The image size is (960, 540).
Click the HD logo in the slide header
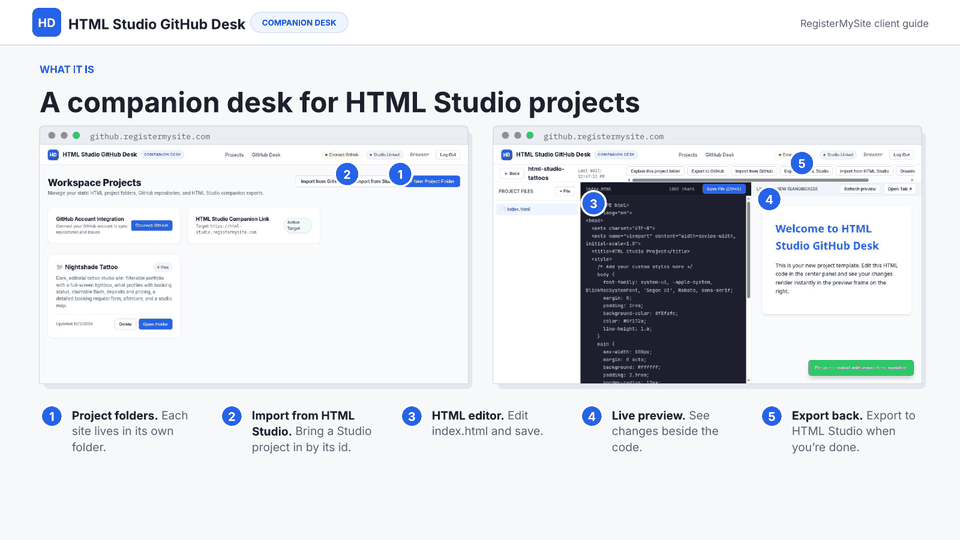tap(47, 23)
